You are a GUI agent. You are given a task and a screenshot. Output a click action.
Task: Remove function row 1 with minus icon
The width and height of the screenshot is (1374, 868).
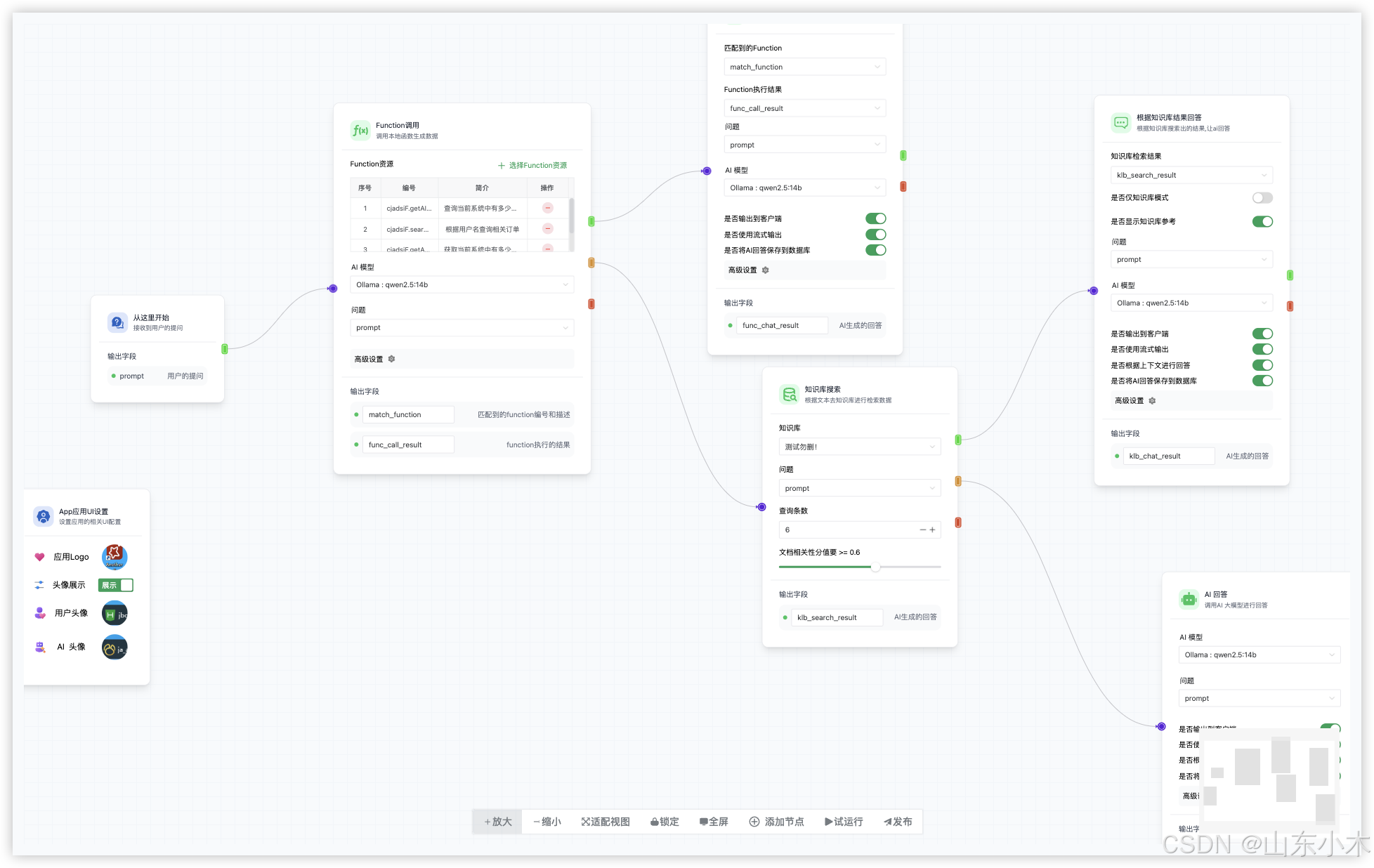point(548,208)
